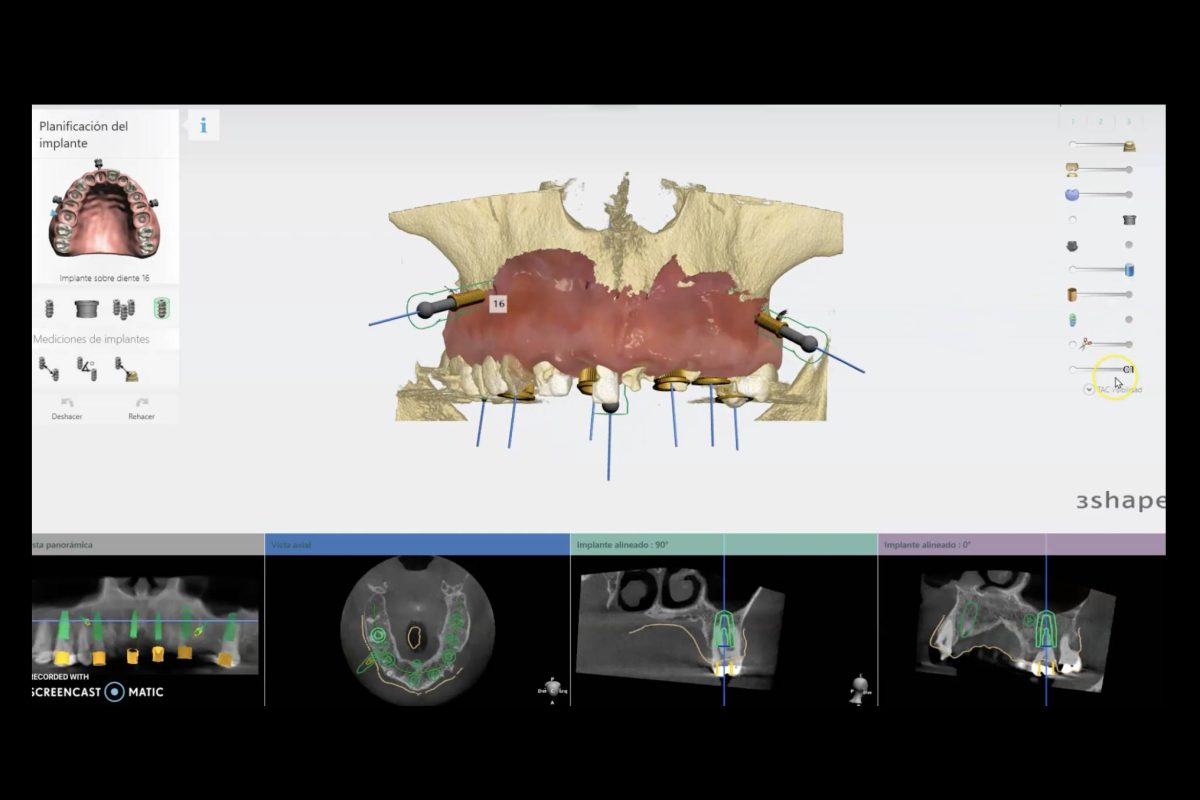
Task: Select the single implant tool icon
Action: click(49, 309)
